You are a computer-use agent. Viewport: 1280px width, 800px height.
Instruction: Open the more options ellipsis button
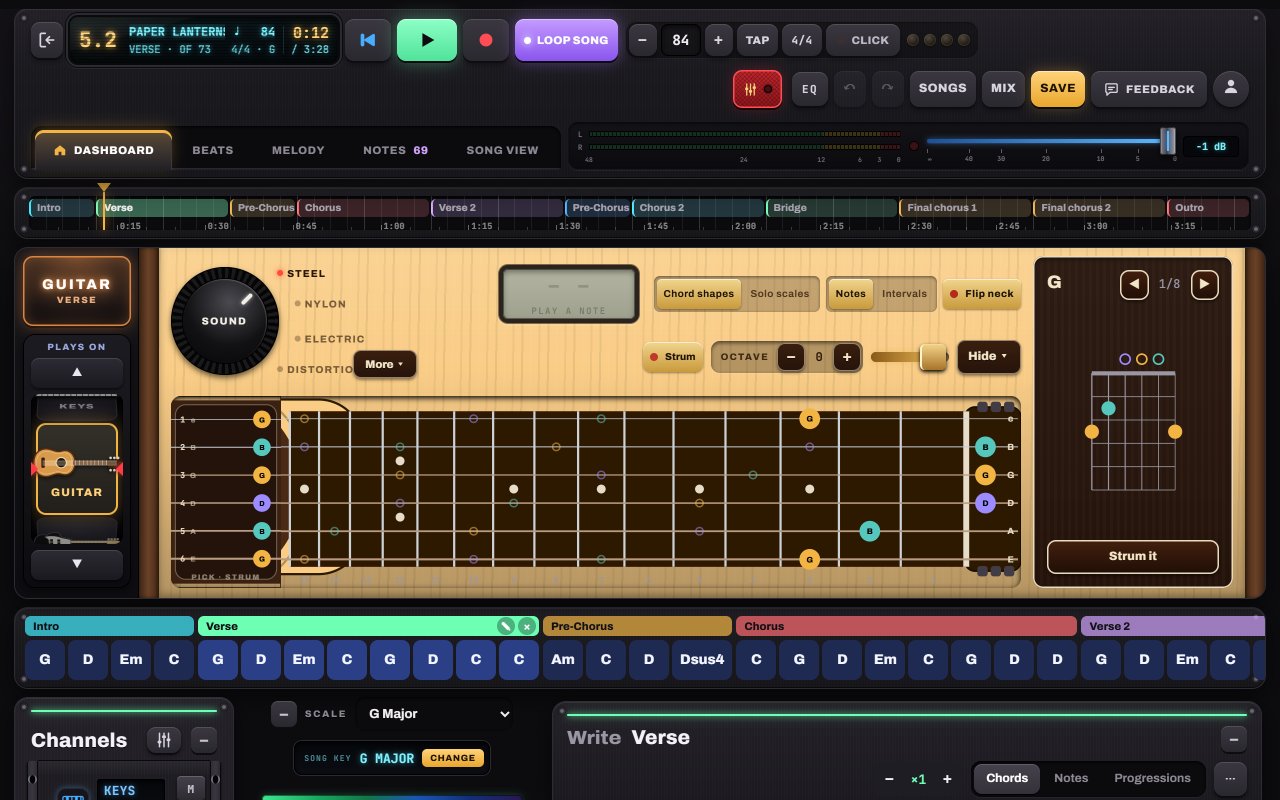click(x=1230, y=778)
